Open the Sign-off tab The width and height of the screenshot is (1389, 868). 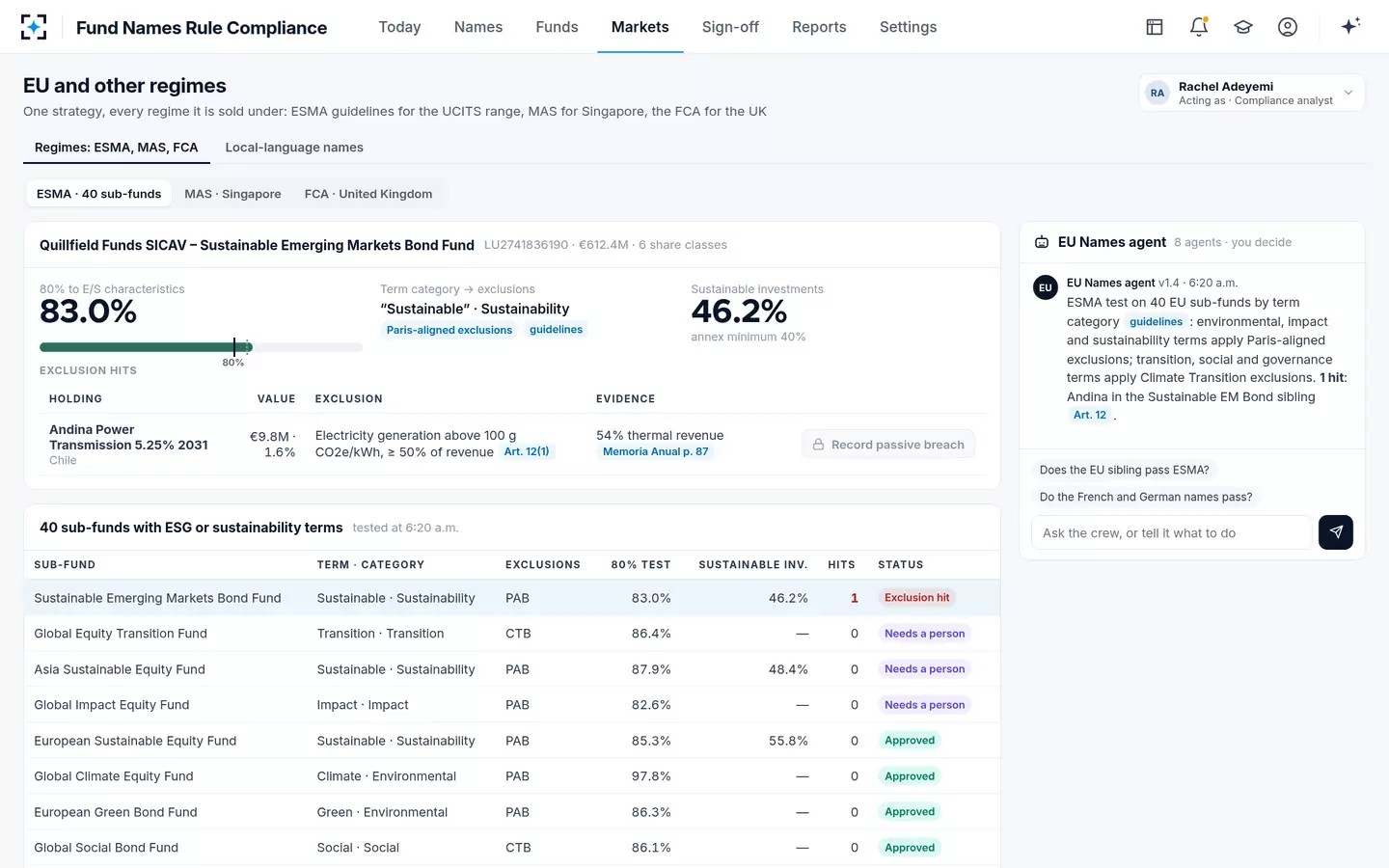730,27
